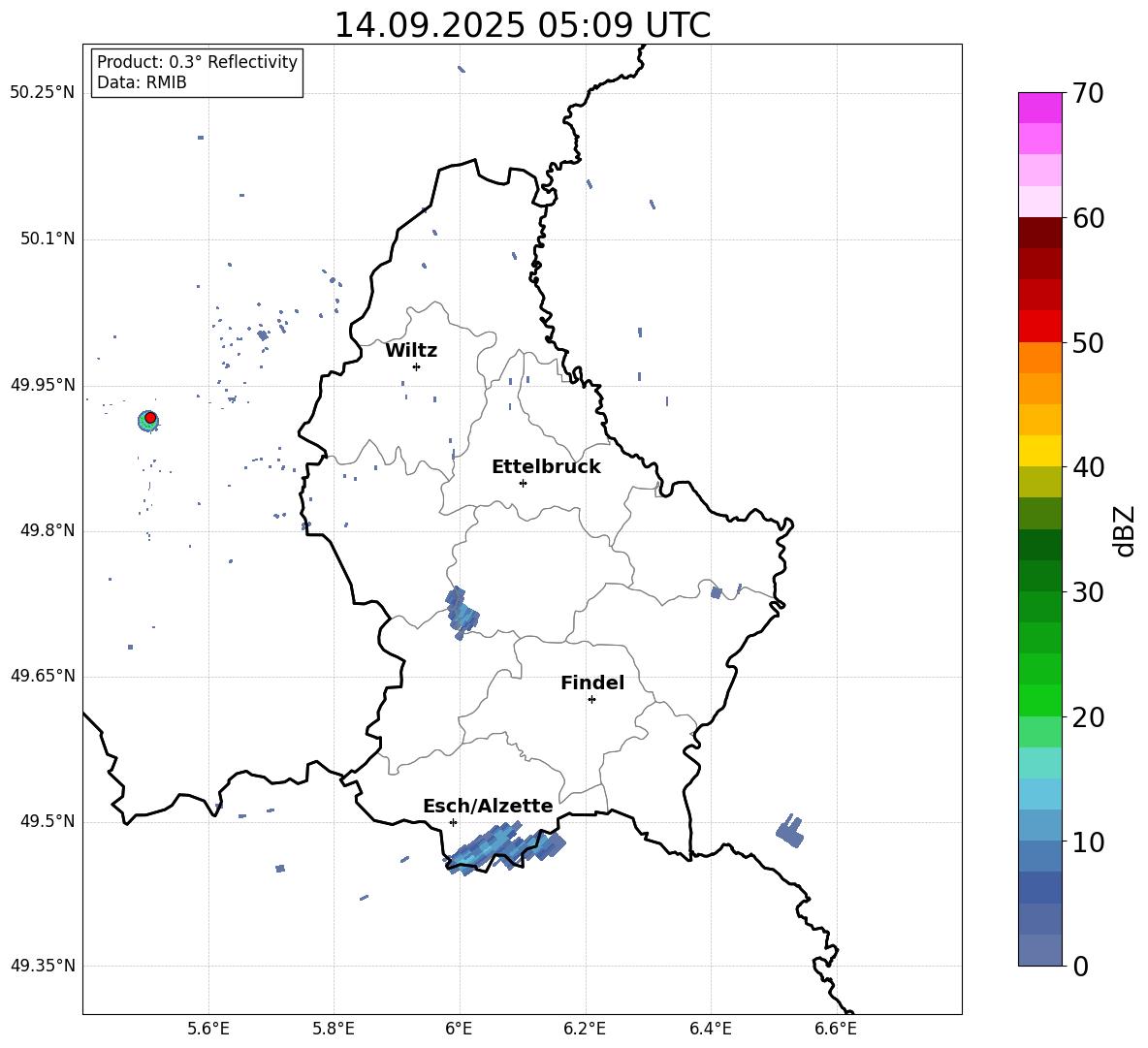This screenshot has width=1148, height=1048.
Task: Click the dark red colorbar segment below 60
Action: (1040, 233)
